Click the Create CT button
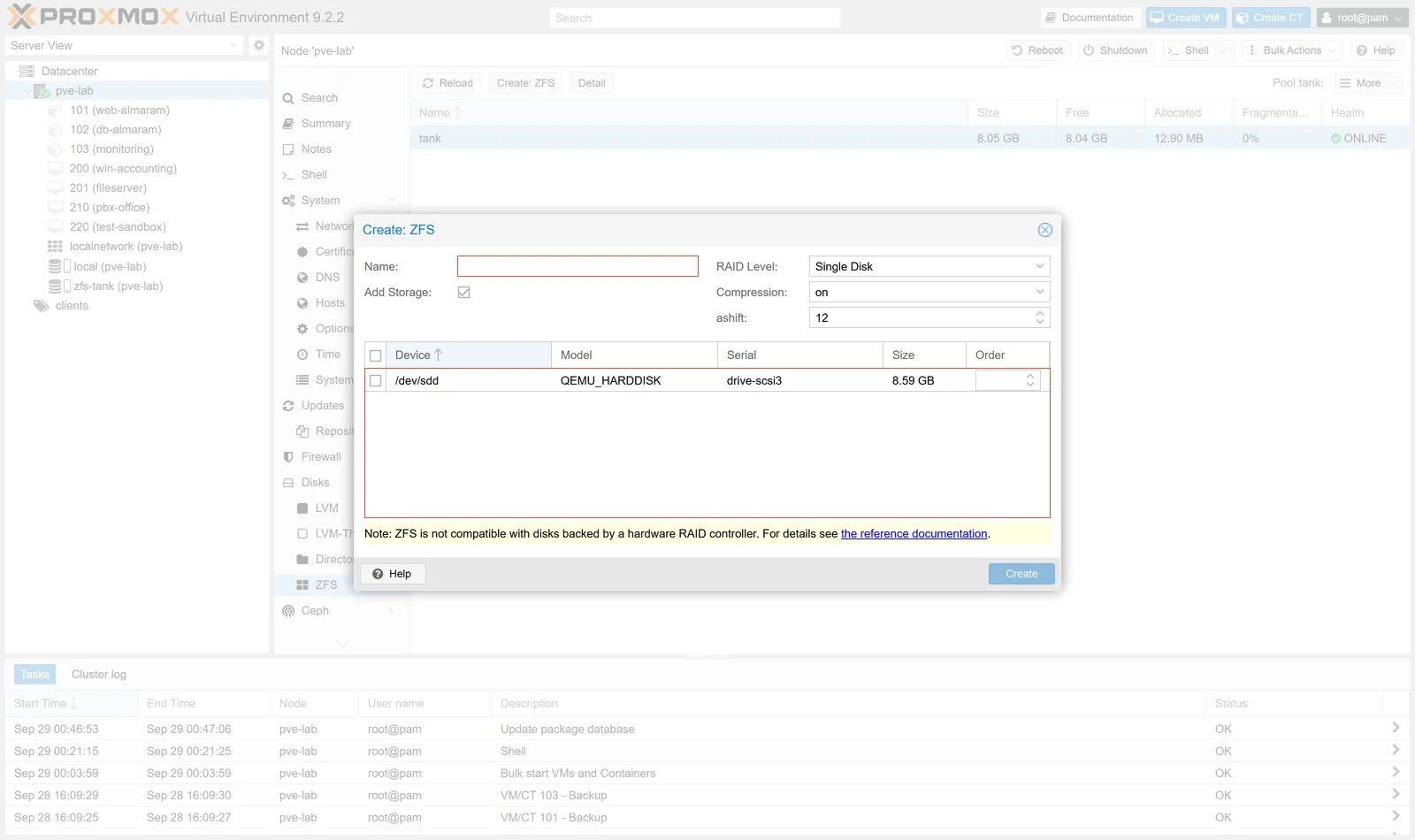The height and width of the screenshot is (840, 1415). pyautogui.click(x=1270, y=18)
